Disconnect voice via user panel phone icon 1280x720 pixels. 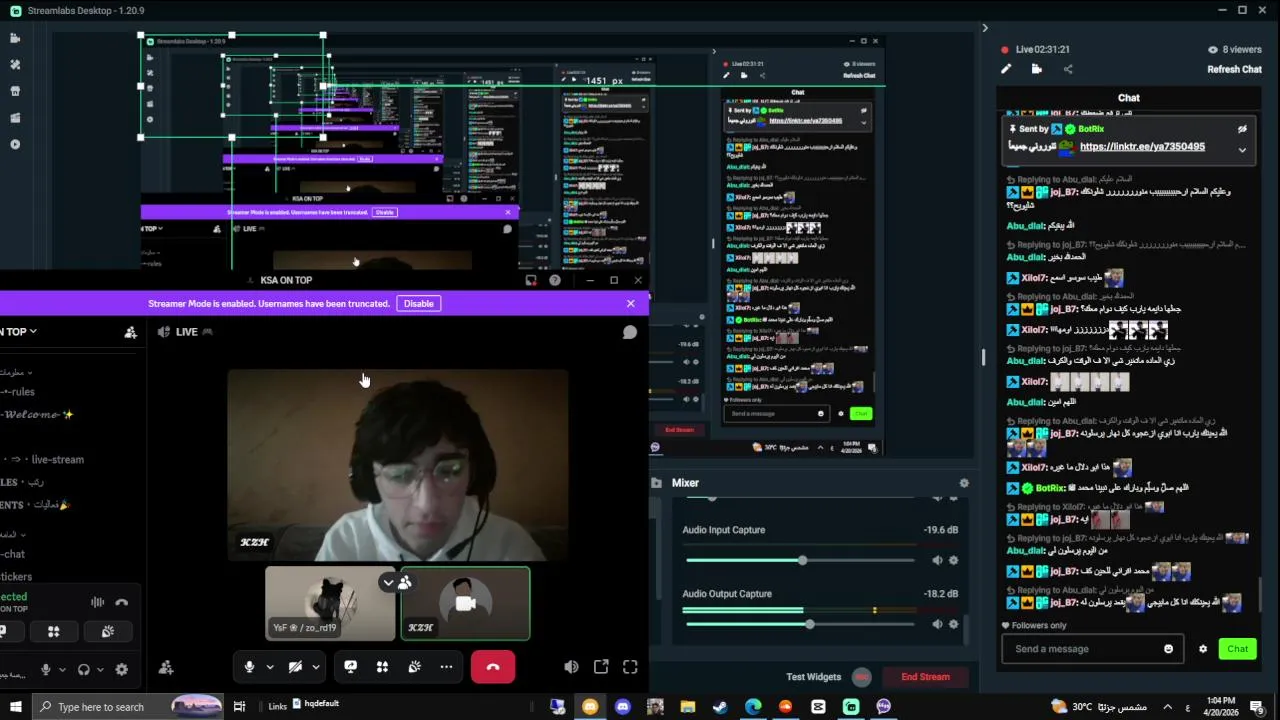click(x=122, y=602)
